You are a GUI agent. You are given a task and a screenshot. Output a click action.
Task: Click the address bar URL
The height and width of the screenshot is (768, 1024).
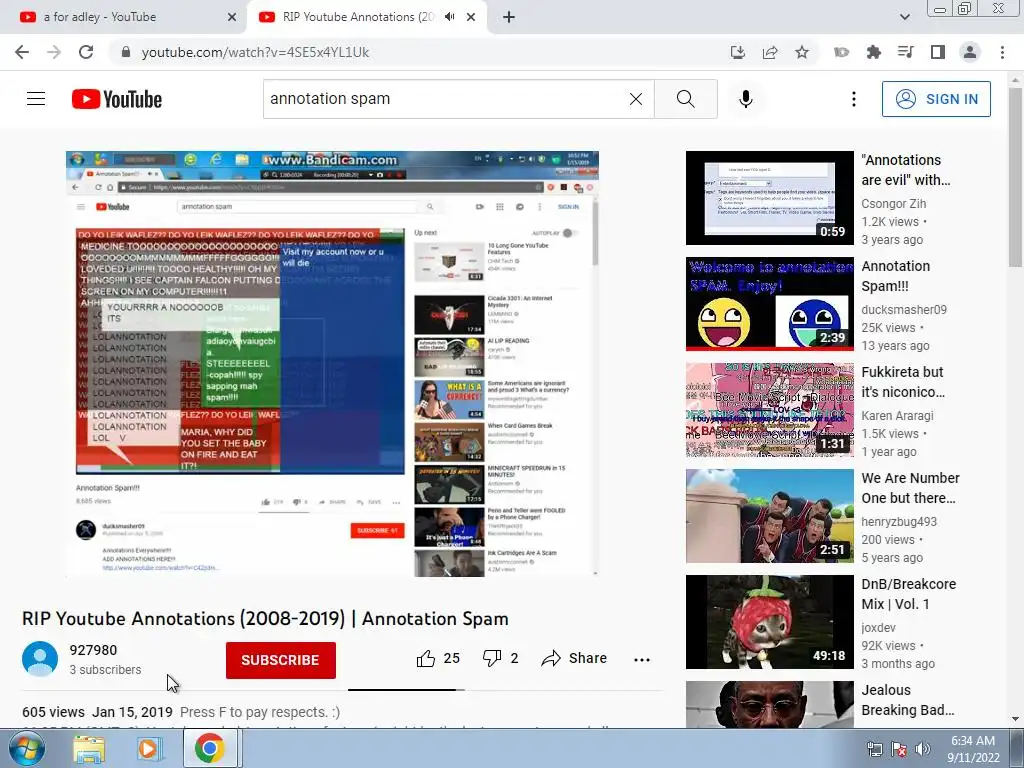255,52
